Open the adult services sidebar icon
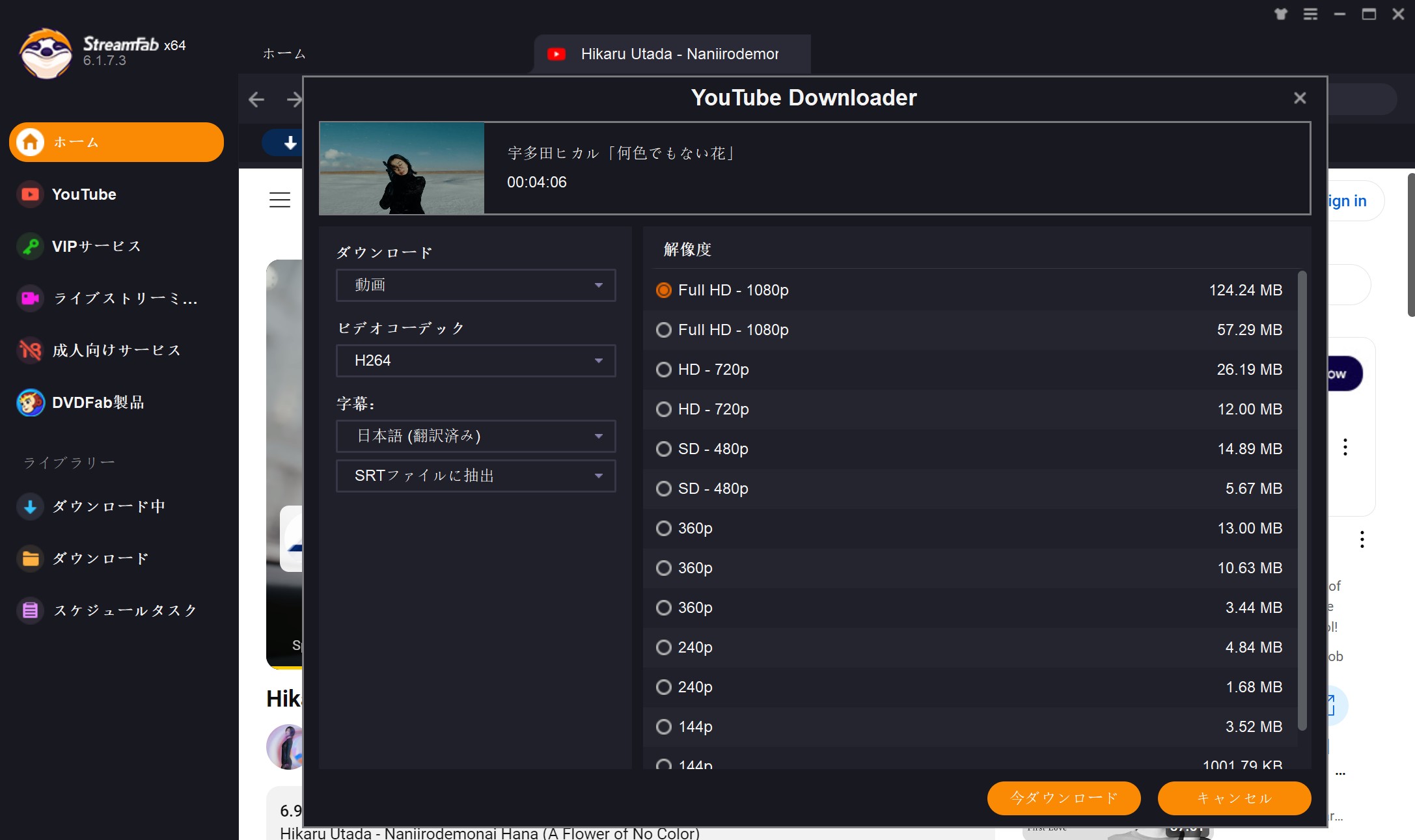The height and width of the screenshot is (840, 1415). click(30, 350)
